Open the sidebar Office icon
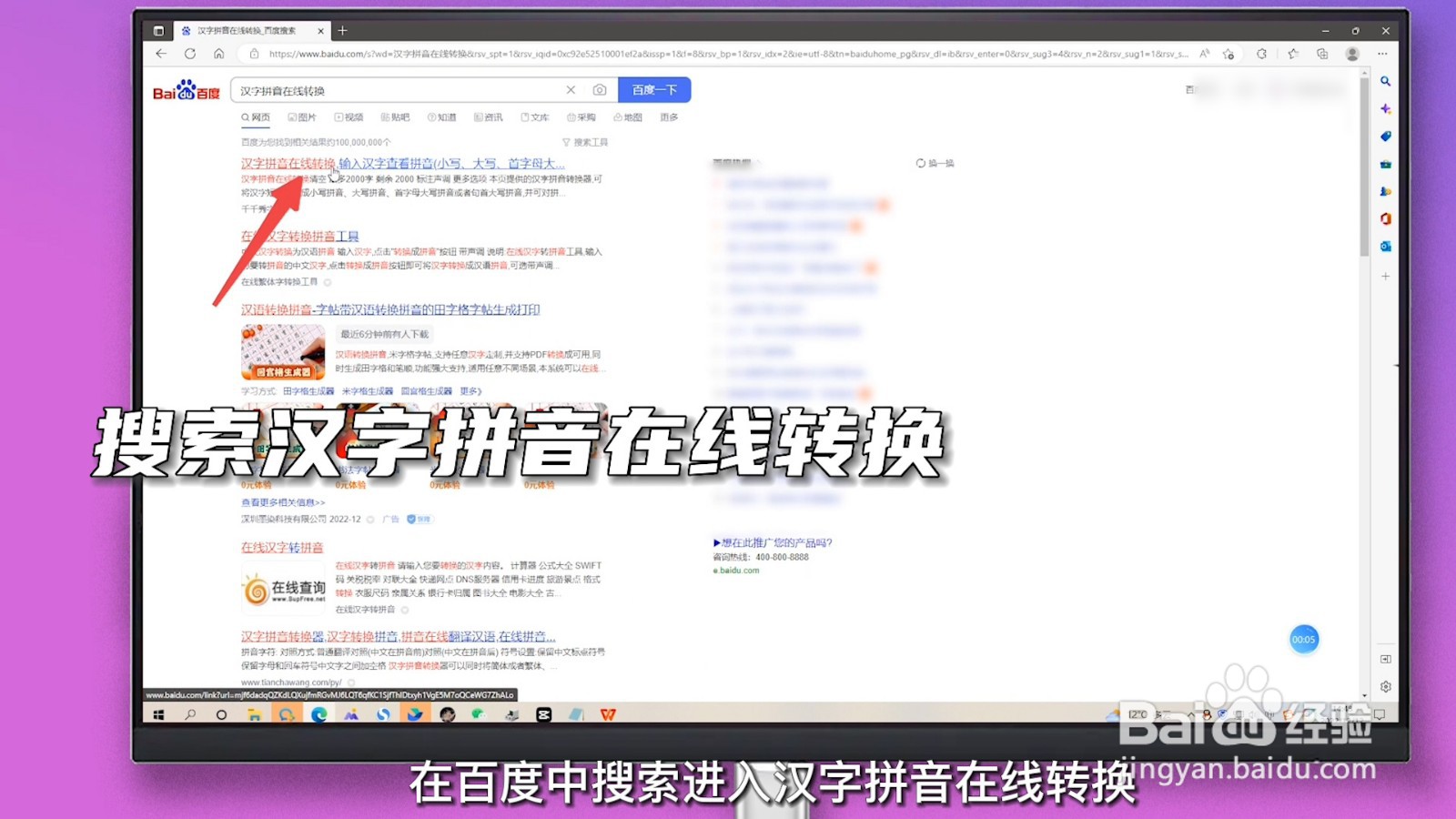The image size is (1456, 819). click(1385, 218)
